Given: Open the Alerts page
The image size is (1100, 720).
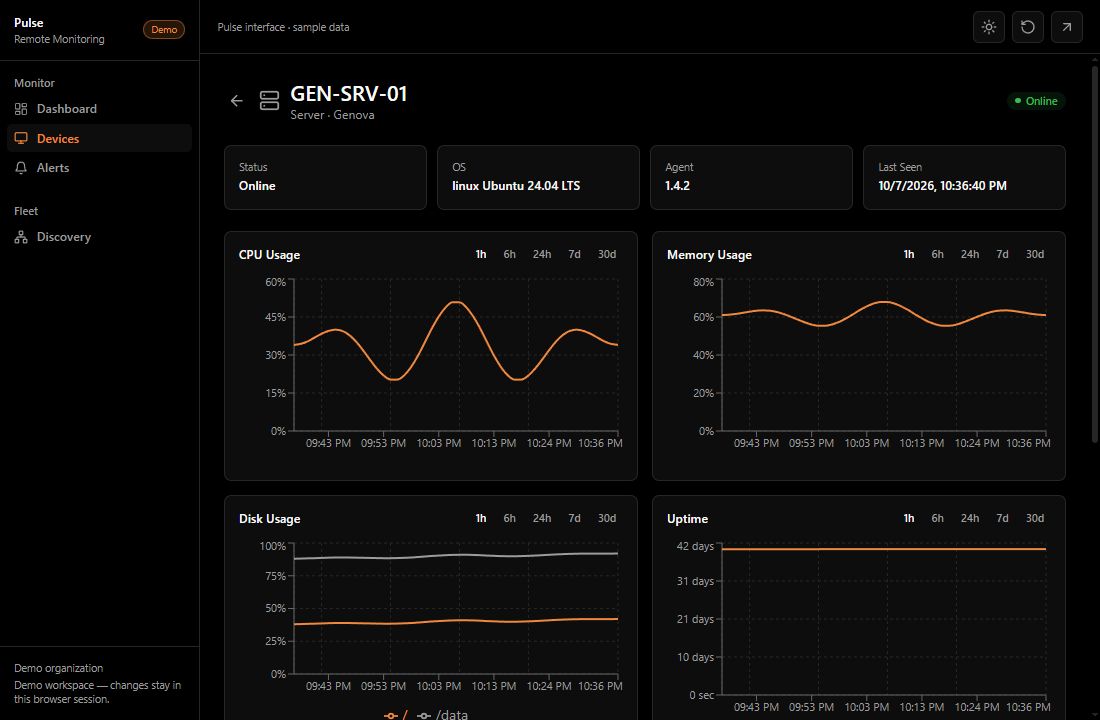Looking at the screenshot, I should click(x=99, y=168).
